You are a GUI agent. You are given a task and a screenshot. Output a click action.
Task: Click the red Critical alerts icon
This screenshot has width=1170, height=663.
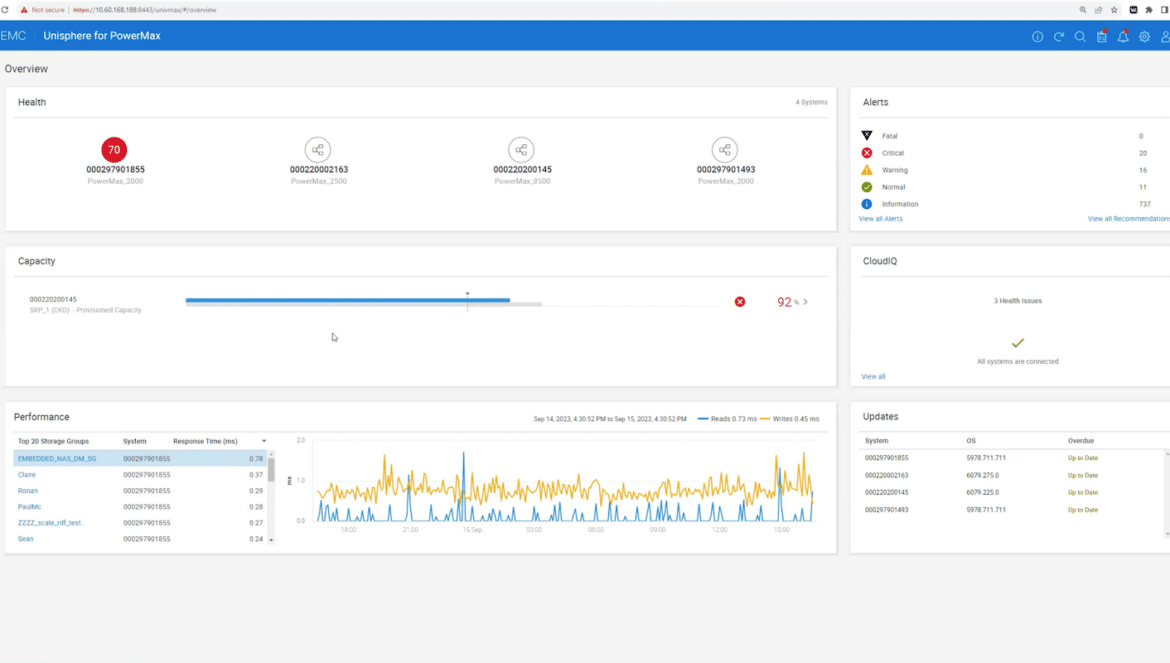(x=866, y=153)
